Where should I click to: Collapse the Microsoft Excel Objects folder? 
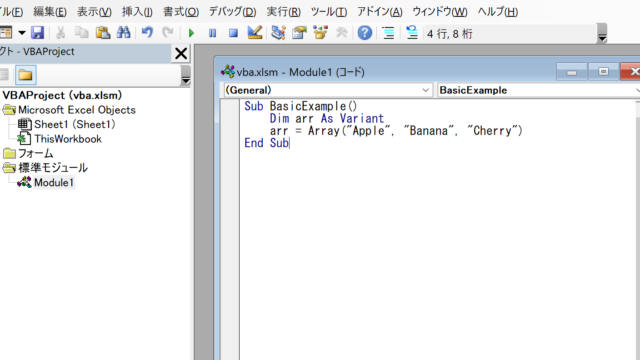click(x=9, y=110)
